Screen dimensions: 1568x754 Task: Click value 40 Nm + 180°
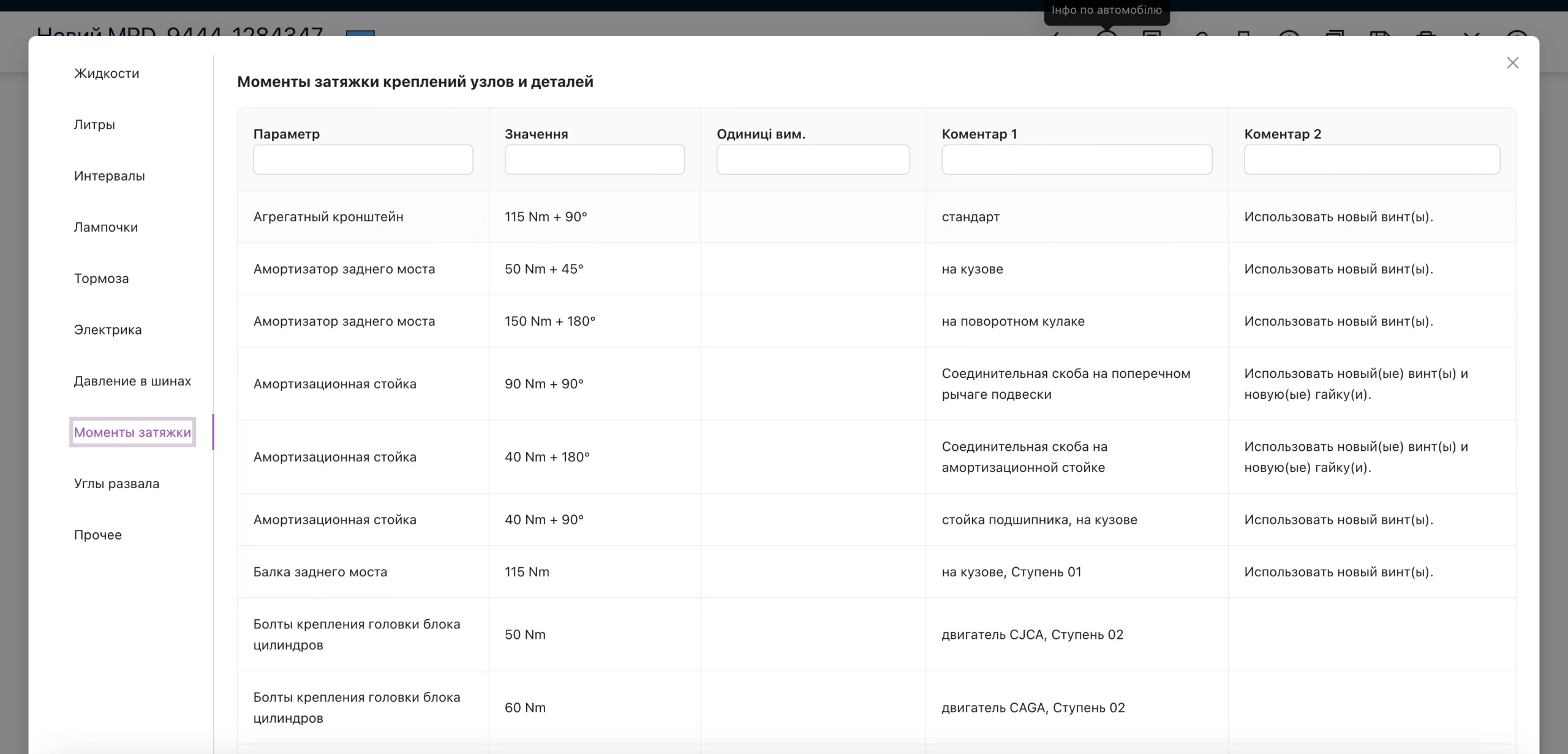(x=547, y=457)
